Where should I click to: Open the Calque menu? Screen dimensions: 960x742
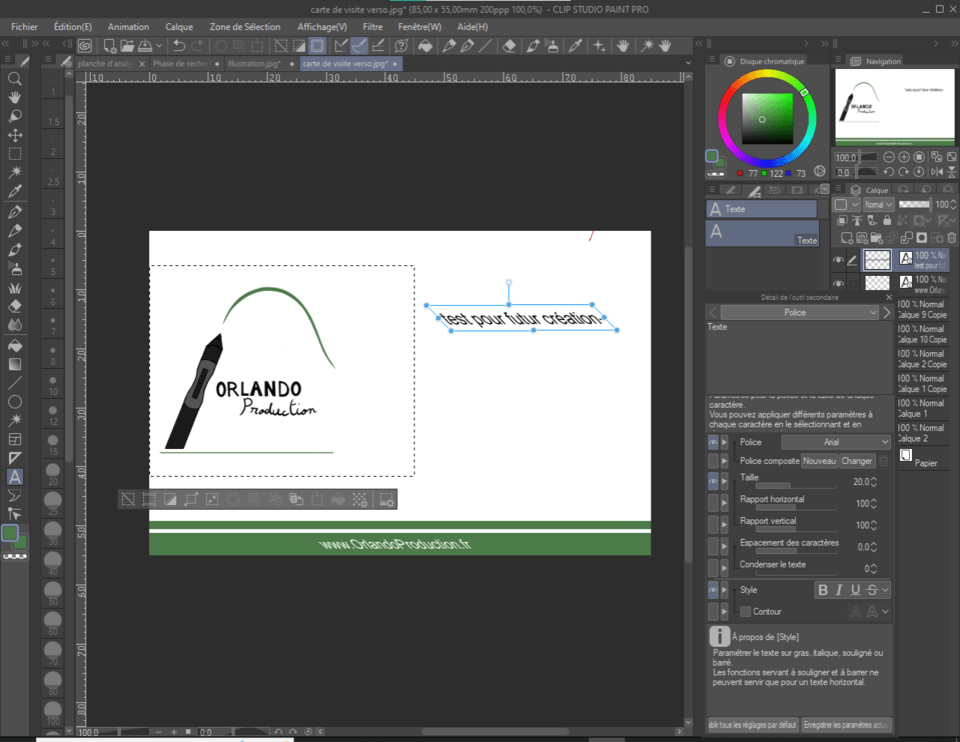point(179,27)
